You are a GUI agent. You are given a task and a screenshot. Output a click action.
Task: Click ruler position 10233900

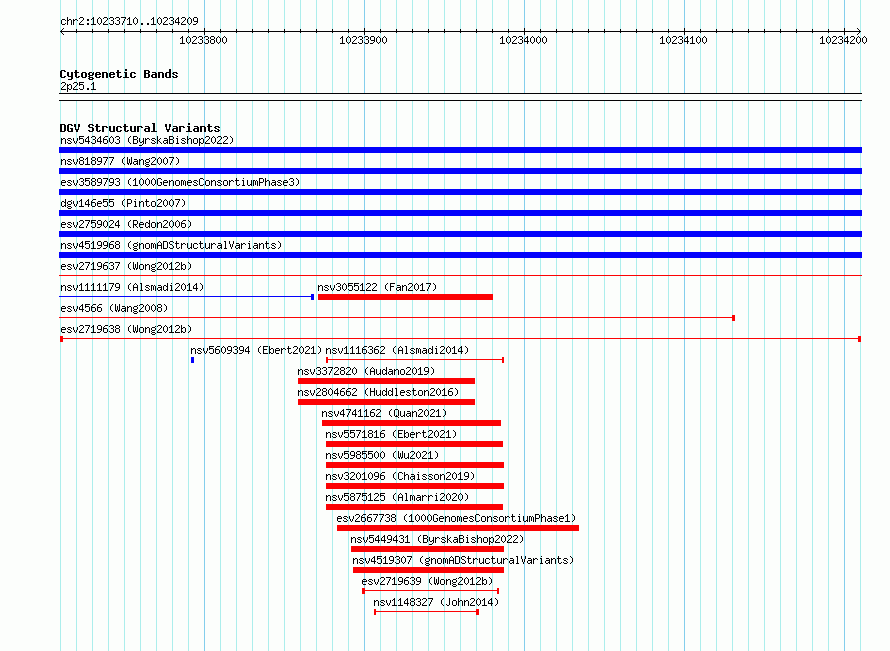[363, 40]
